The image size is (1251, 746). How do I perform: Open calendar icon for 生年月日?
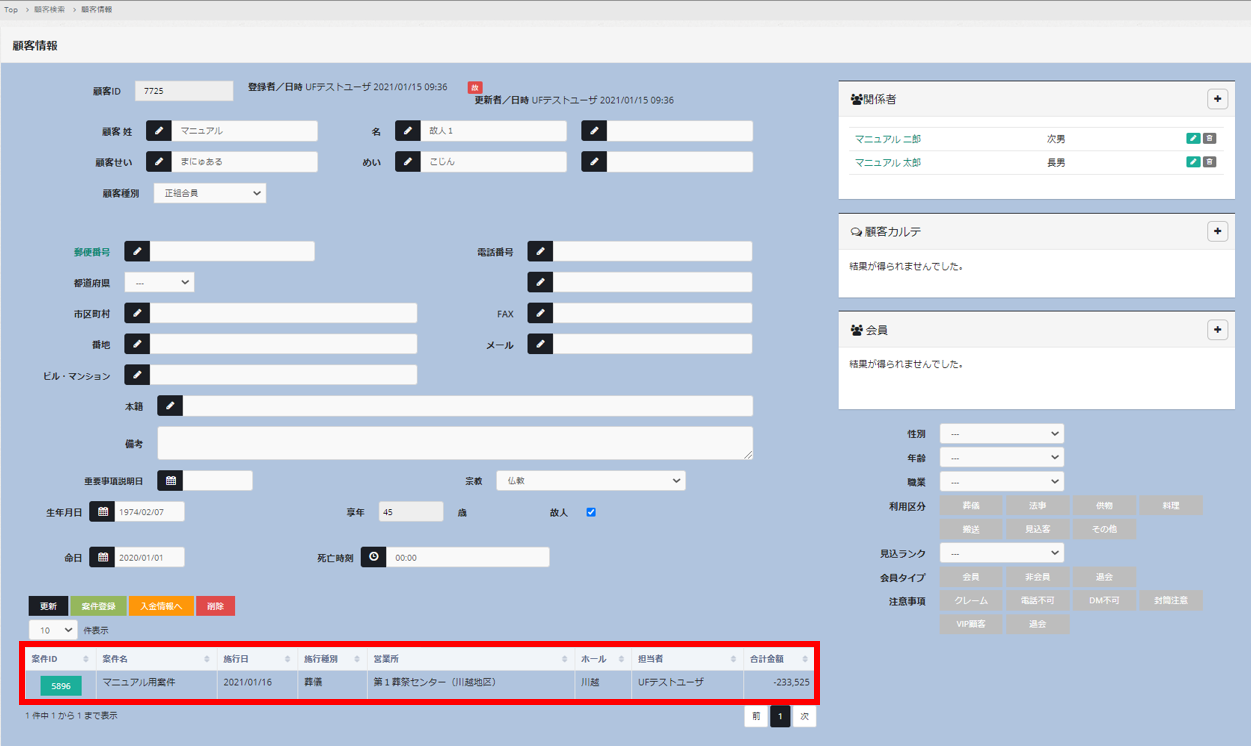pos(102,511)
